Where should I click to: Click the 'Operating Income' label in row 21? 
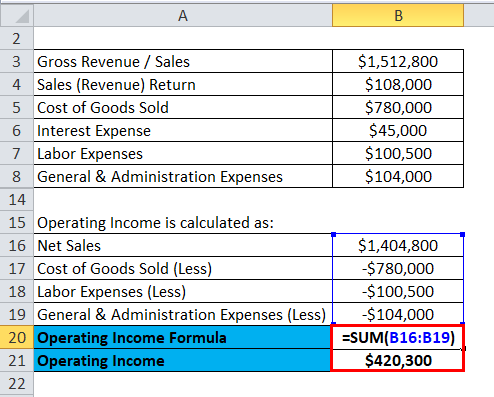[x=182, y=360]
